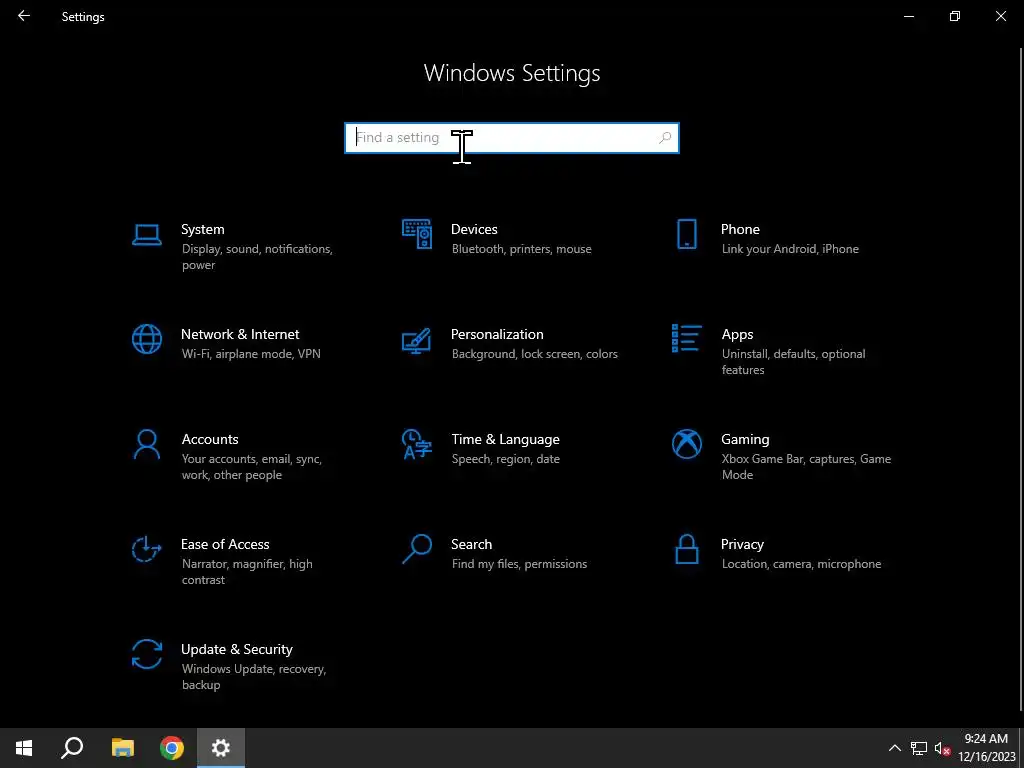Launch File Explorer from taskbar

pyautogui.click(x=122, y=748)
